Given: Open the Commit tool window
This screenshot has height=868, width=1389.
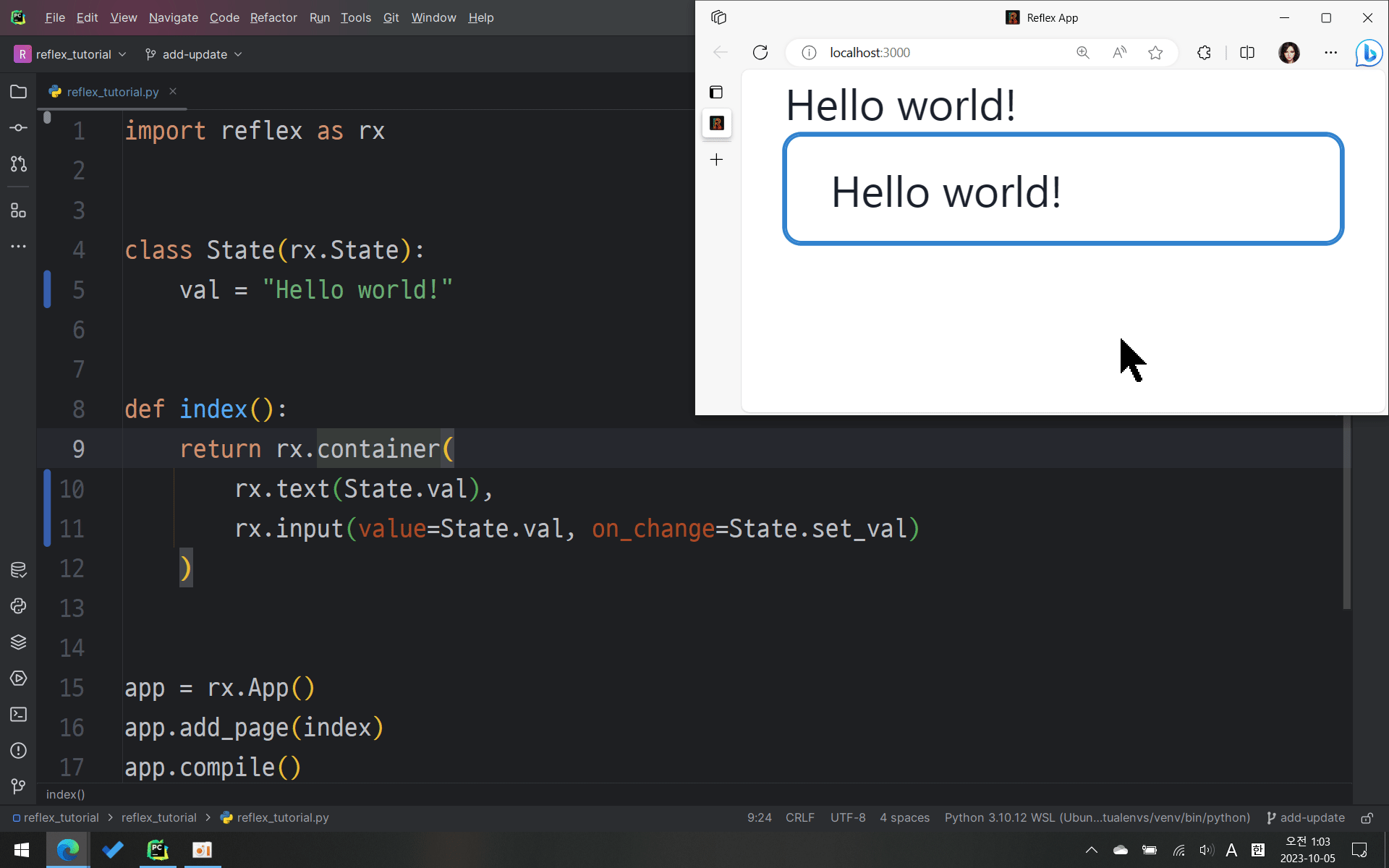Looking at the screenshot, I should point(19,128).
